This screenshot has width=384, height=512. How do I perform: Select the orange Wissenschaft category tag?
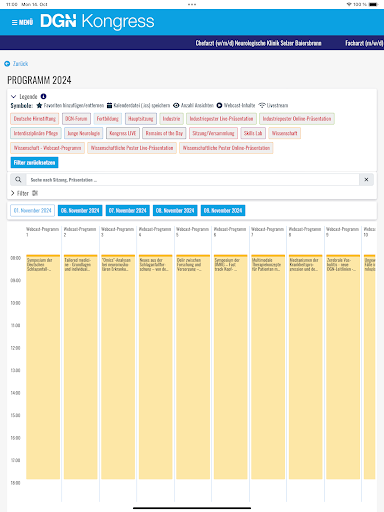coord(285,133)
